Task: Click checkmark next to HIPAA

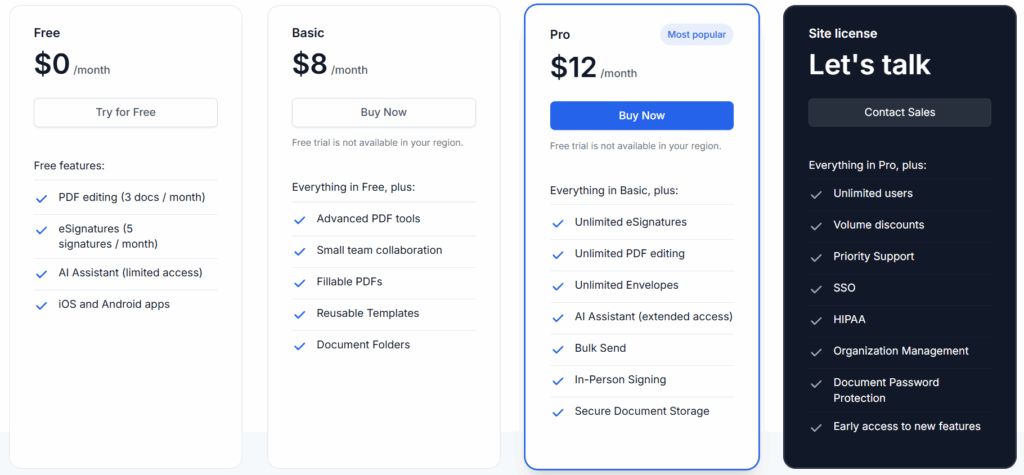Action: tap(816, 320)
